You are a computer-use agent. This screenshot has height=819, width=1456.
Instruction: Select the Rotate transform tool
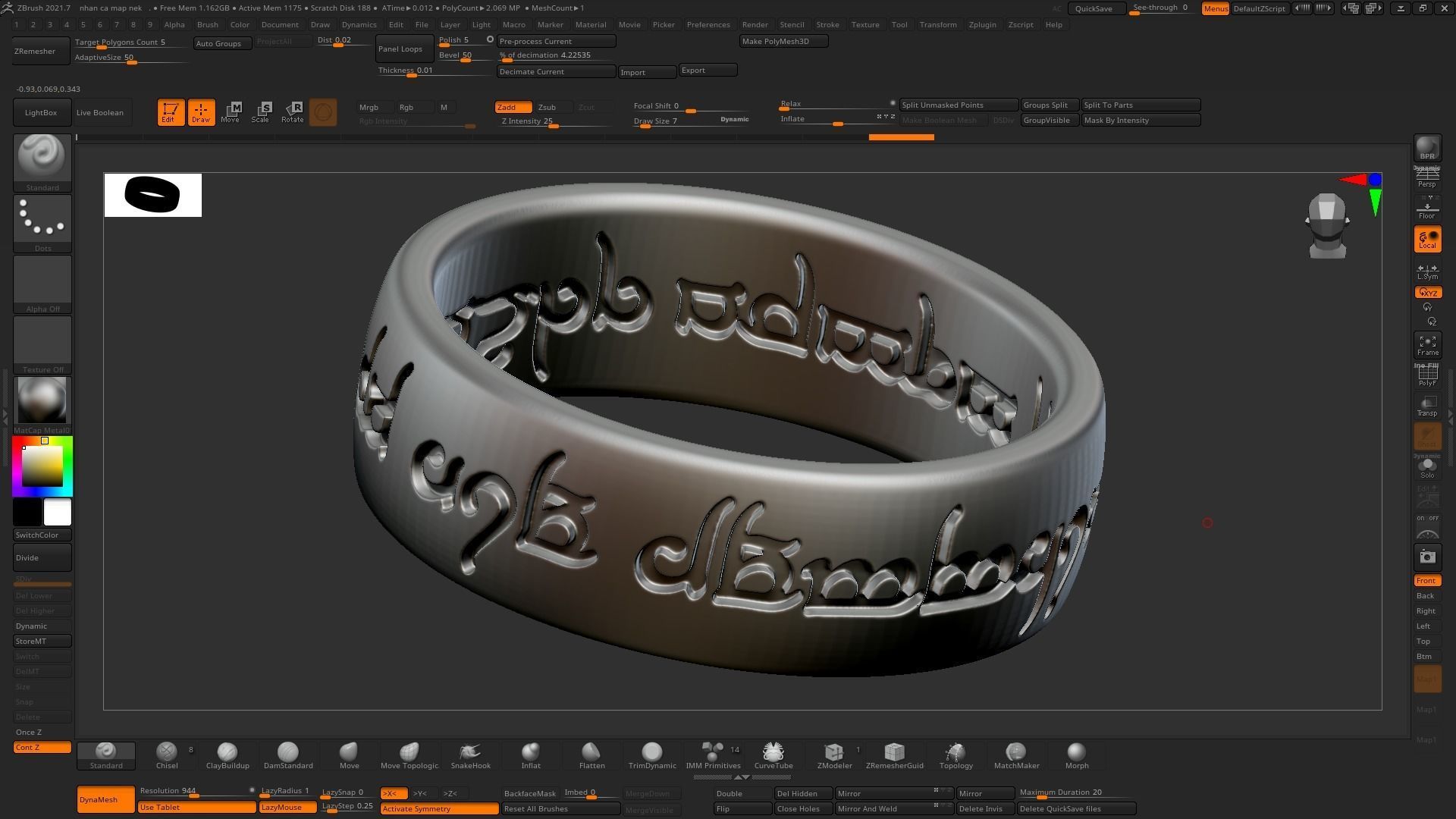pyautogui.click(x=292, y=112)
